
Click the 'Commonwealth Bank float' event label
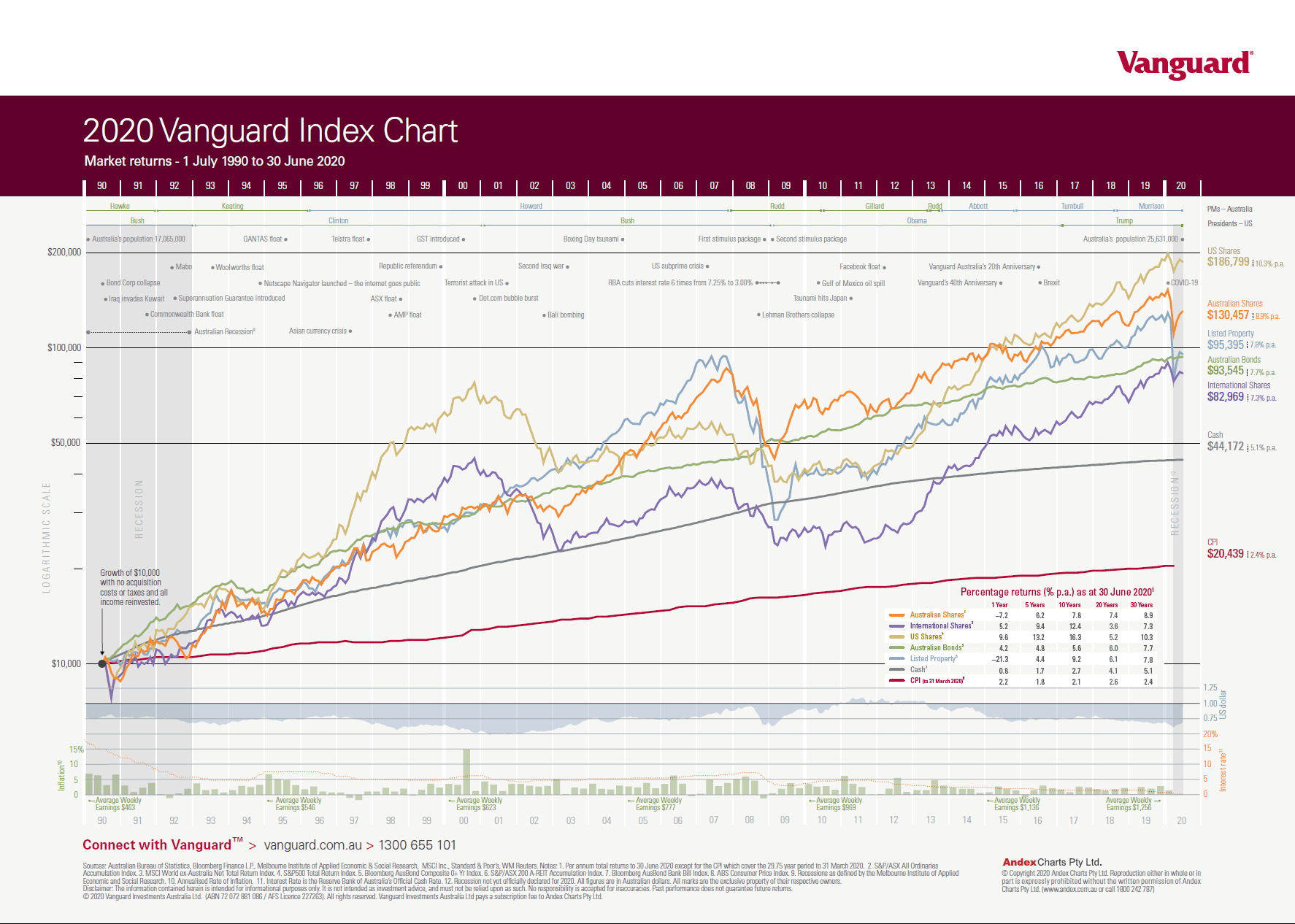(187, 314)
